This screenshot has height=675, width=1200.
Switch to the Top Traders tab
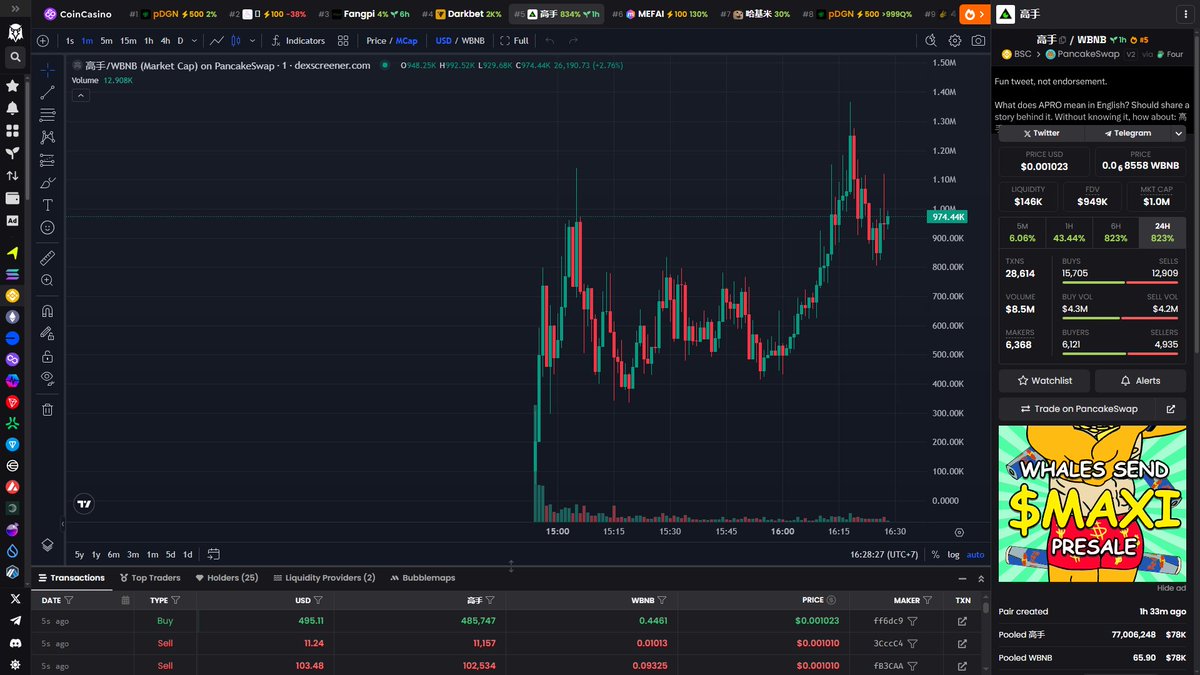point(149,578)
